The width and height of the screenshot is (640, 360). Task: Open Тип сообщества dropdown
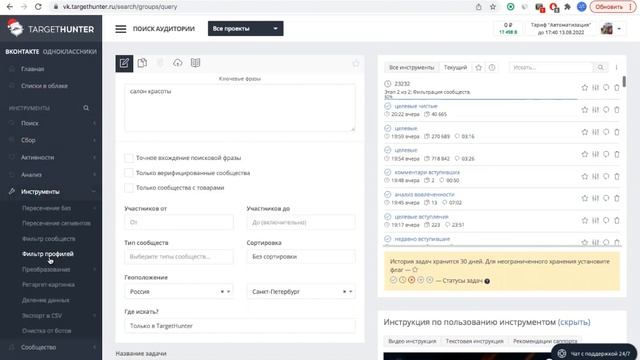(x=179, y=257)
